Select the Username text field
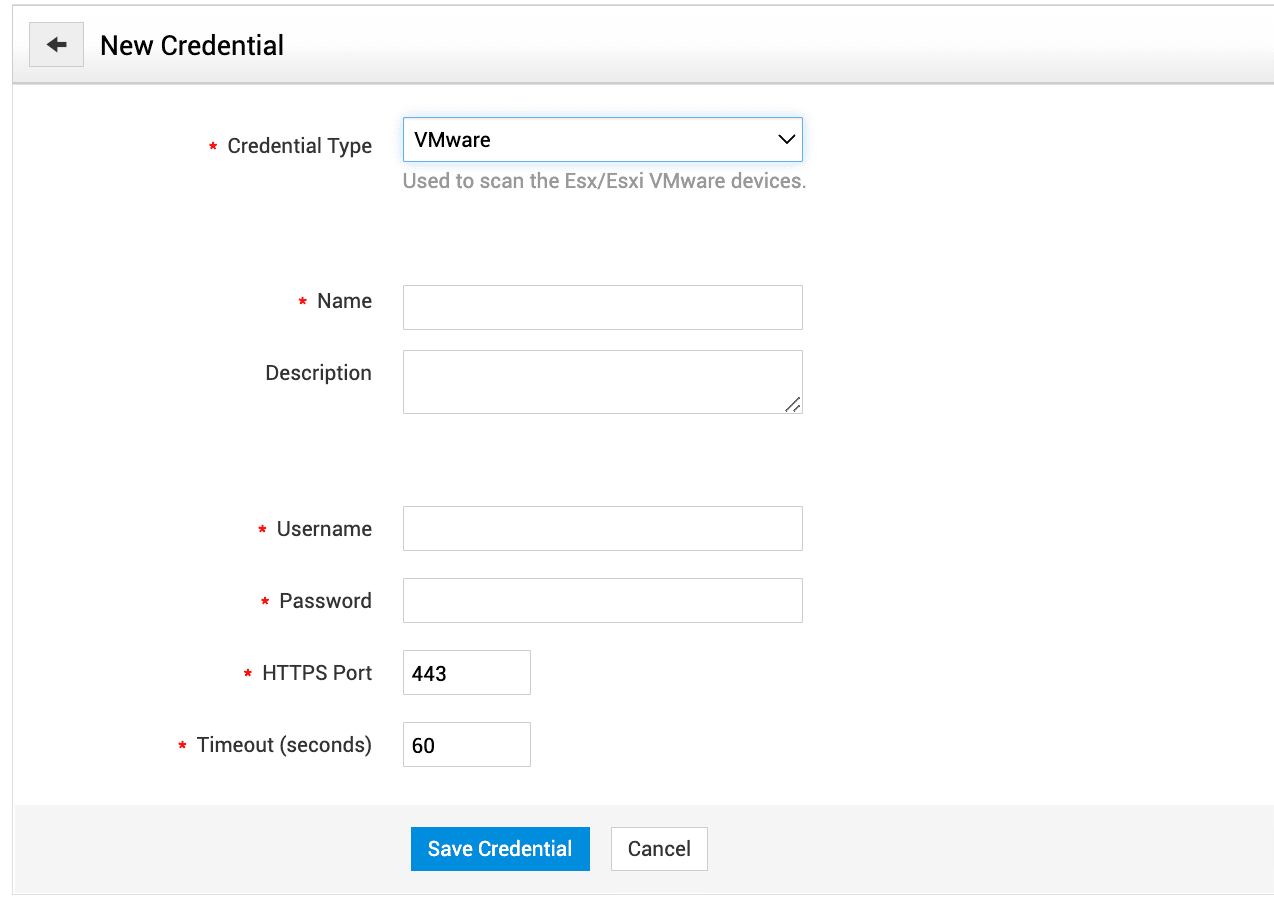Screen dimensions: 1274x910 pyautogui.click(x=602, y=529)
